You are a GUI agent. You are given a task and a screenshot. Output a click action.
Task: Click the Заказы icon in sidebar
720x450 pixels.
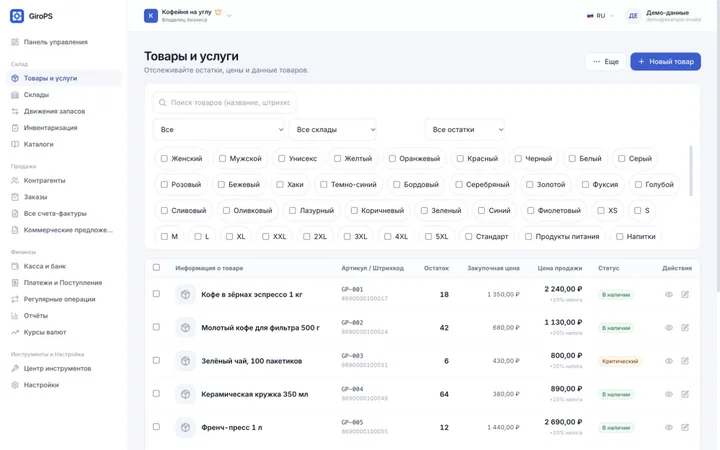click(x=15, y=197)
